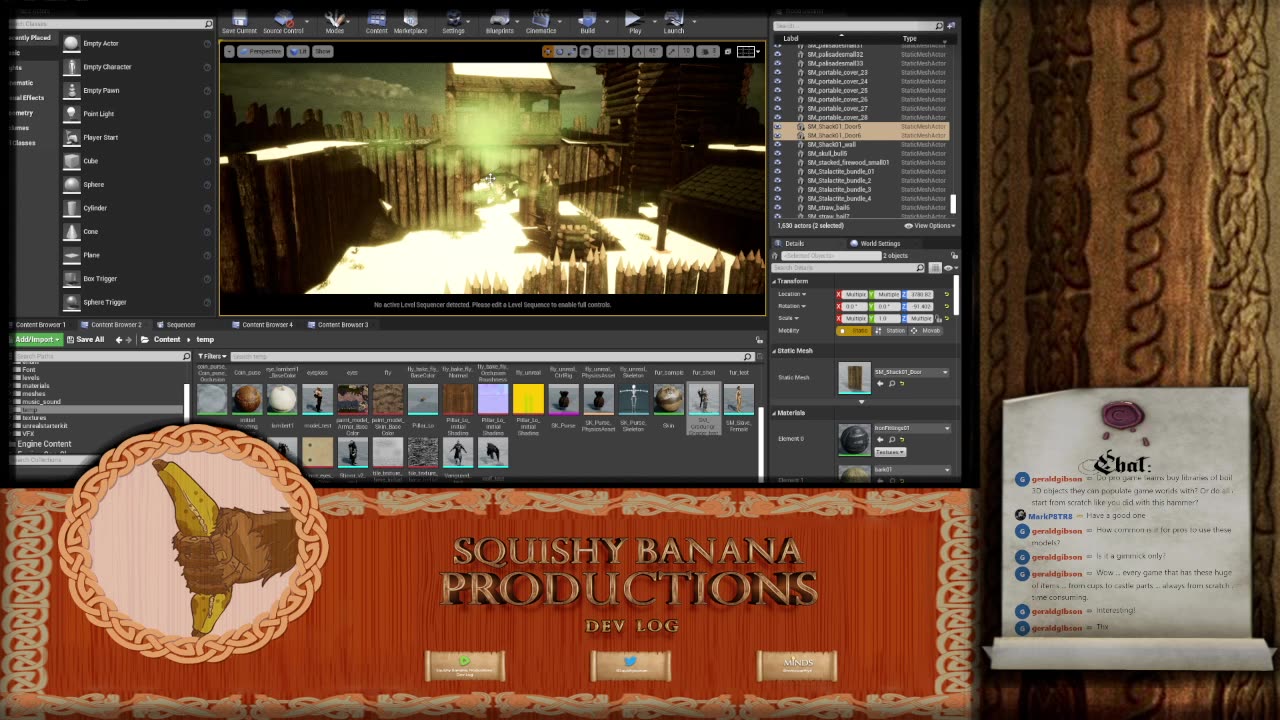Click the Twitter bird link in banner
The image size is (1280, 720).
pos(630,664)
